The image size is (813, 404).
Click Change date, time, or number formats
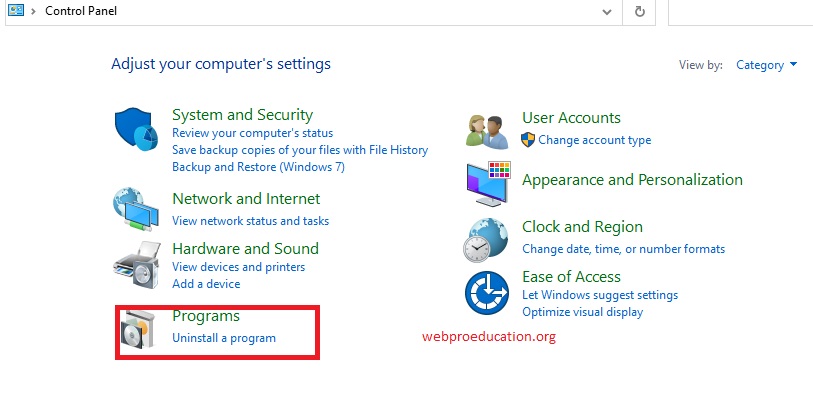click(623, 249)
